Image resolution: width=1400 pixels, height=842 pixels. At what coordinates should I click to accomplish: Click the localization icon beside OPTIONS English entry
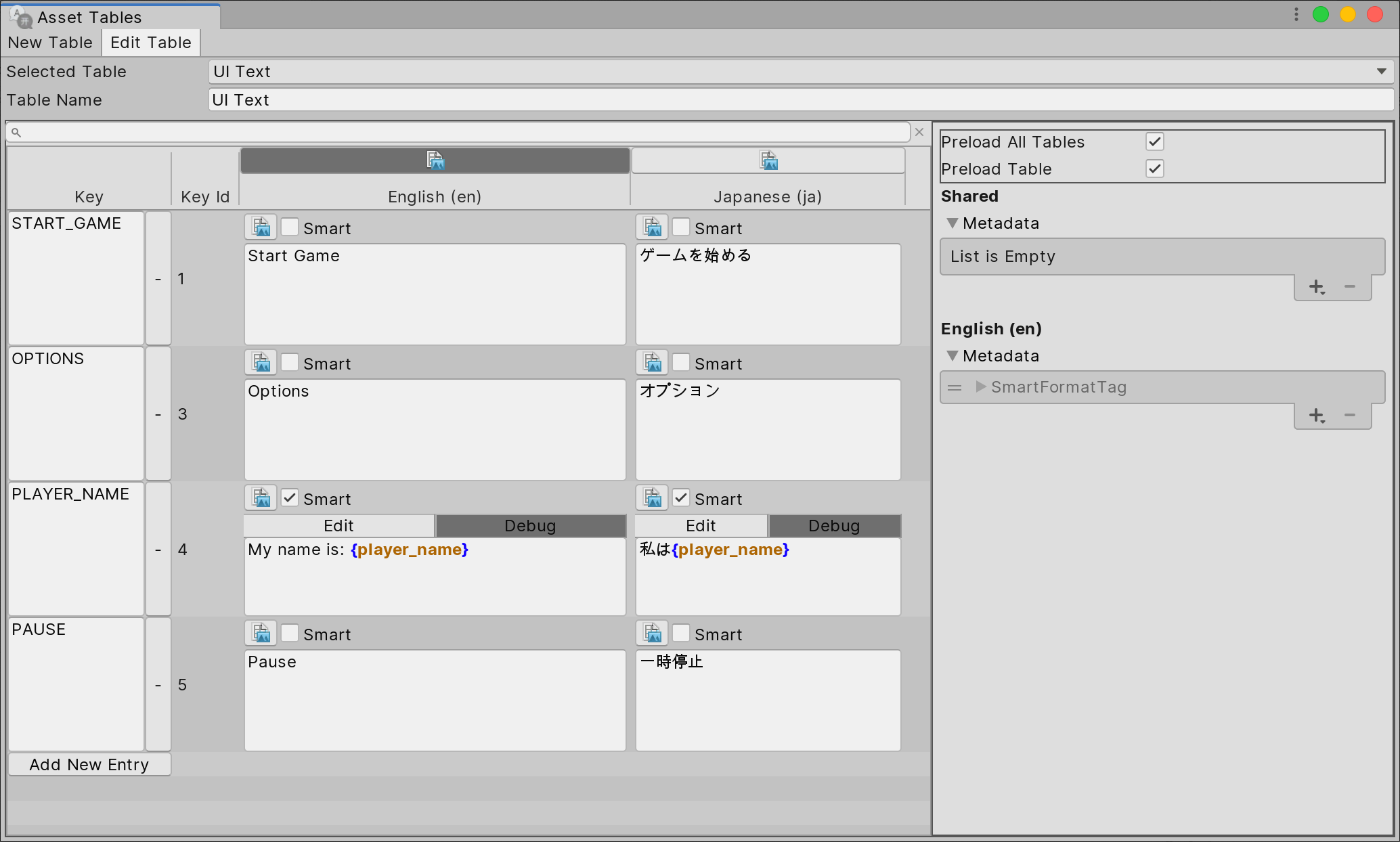[261, 362]
